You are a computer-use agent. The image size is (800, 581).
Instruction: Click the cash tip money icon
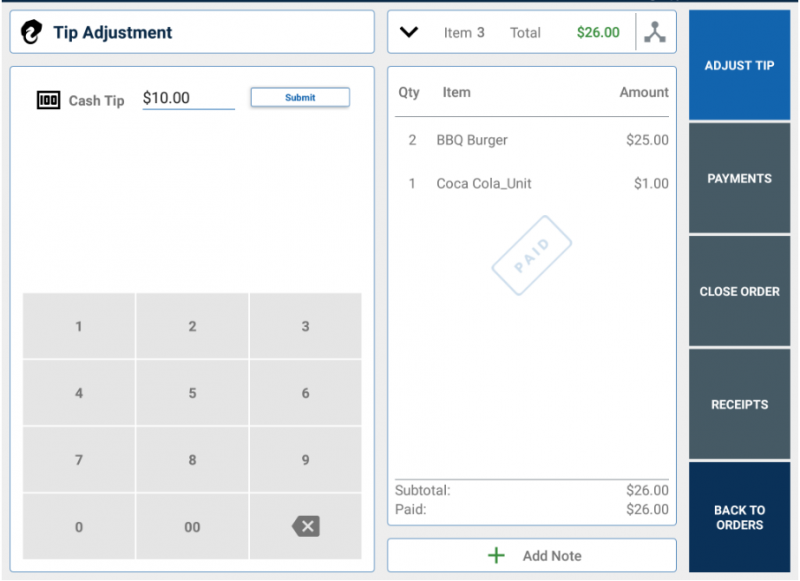tap(48, 100)
